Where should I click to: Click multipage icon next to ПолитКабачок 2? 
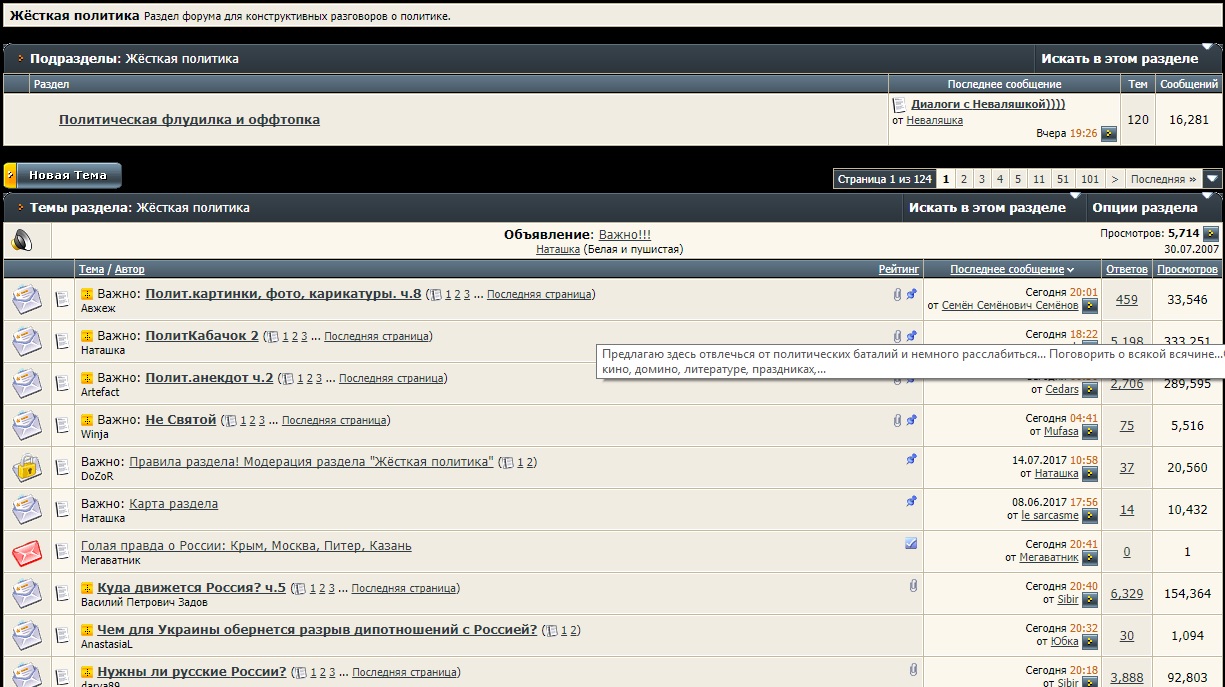pos(273,337)
